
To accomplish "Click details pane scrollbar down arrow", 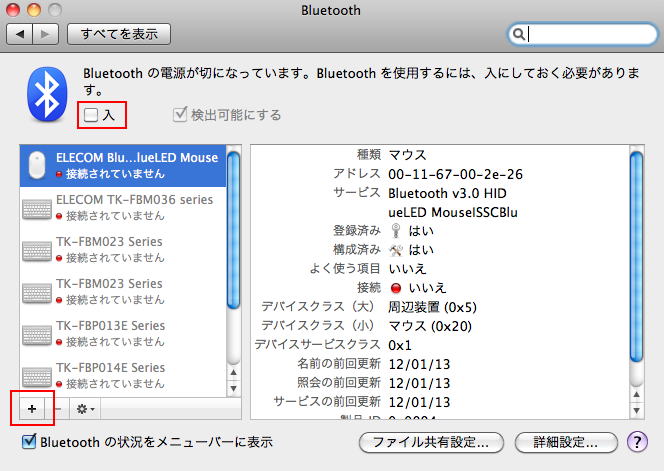I will (x=636, y=410).
